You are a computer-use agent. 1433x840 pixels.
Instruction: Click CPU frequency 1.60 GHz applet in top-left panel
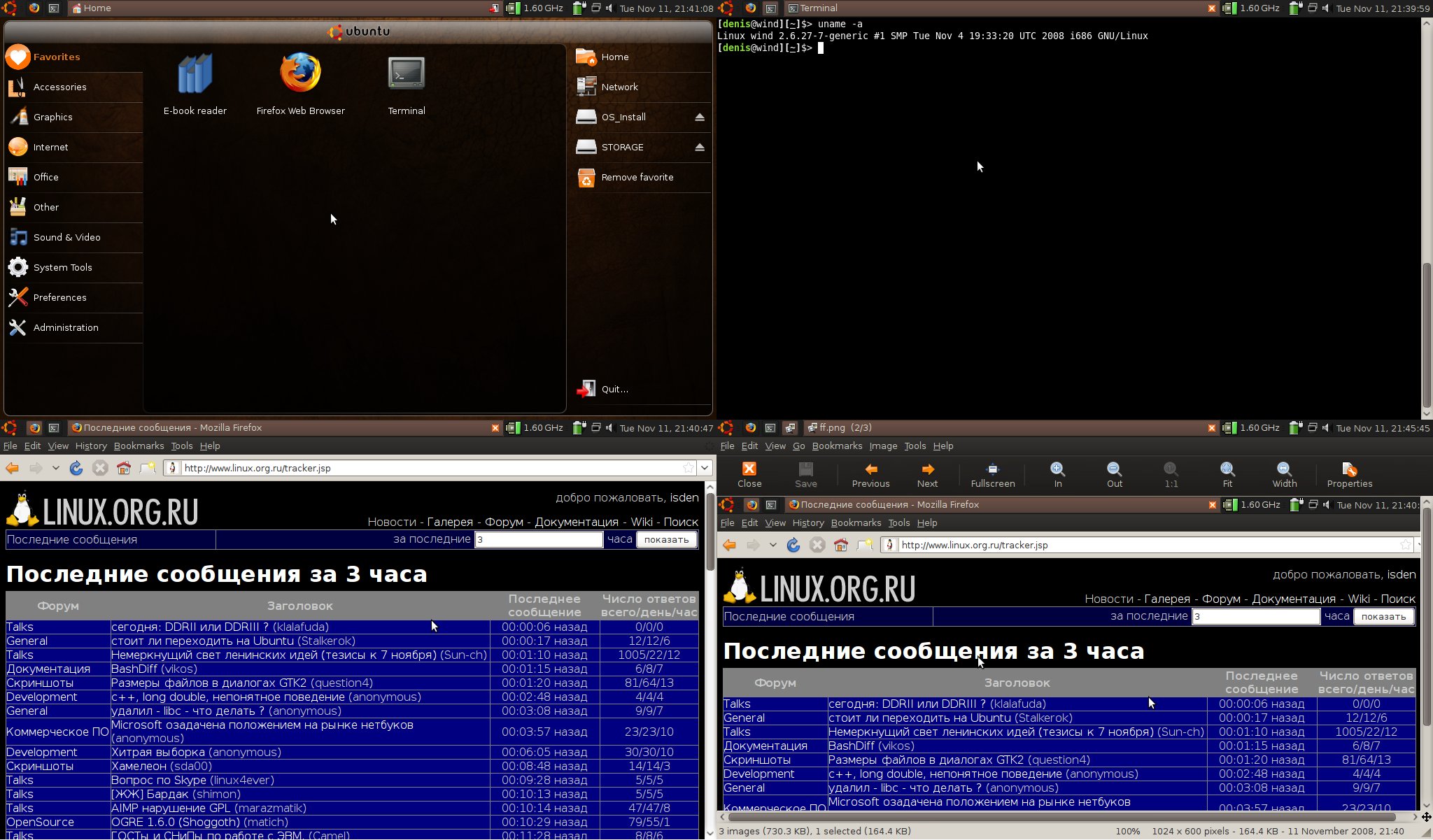coord(535,8)
